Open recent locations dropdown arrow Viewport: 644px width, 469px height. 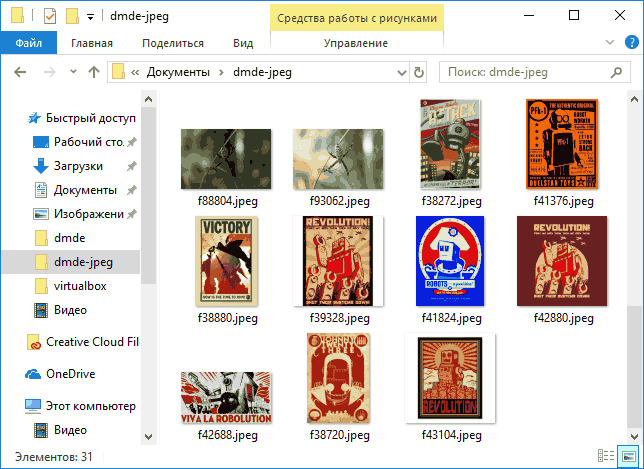[x=73, y=72]
